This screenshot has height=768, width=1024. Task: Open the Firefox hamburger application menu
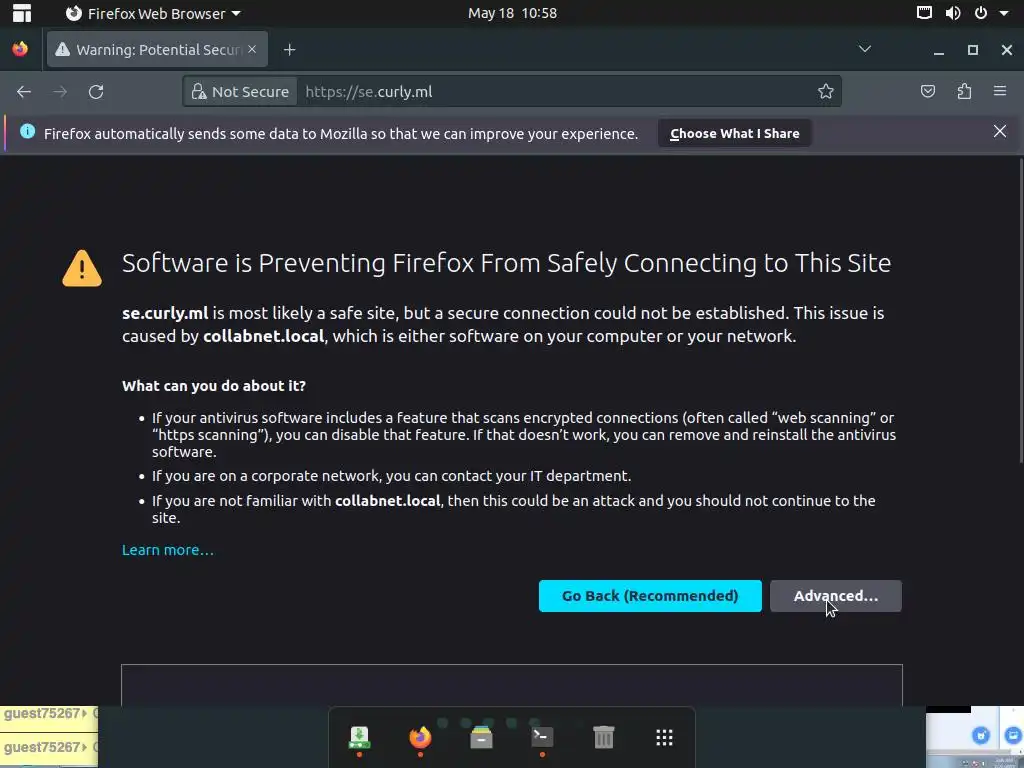click(1000, 92)
